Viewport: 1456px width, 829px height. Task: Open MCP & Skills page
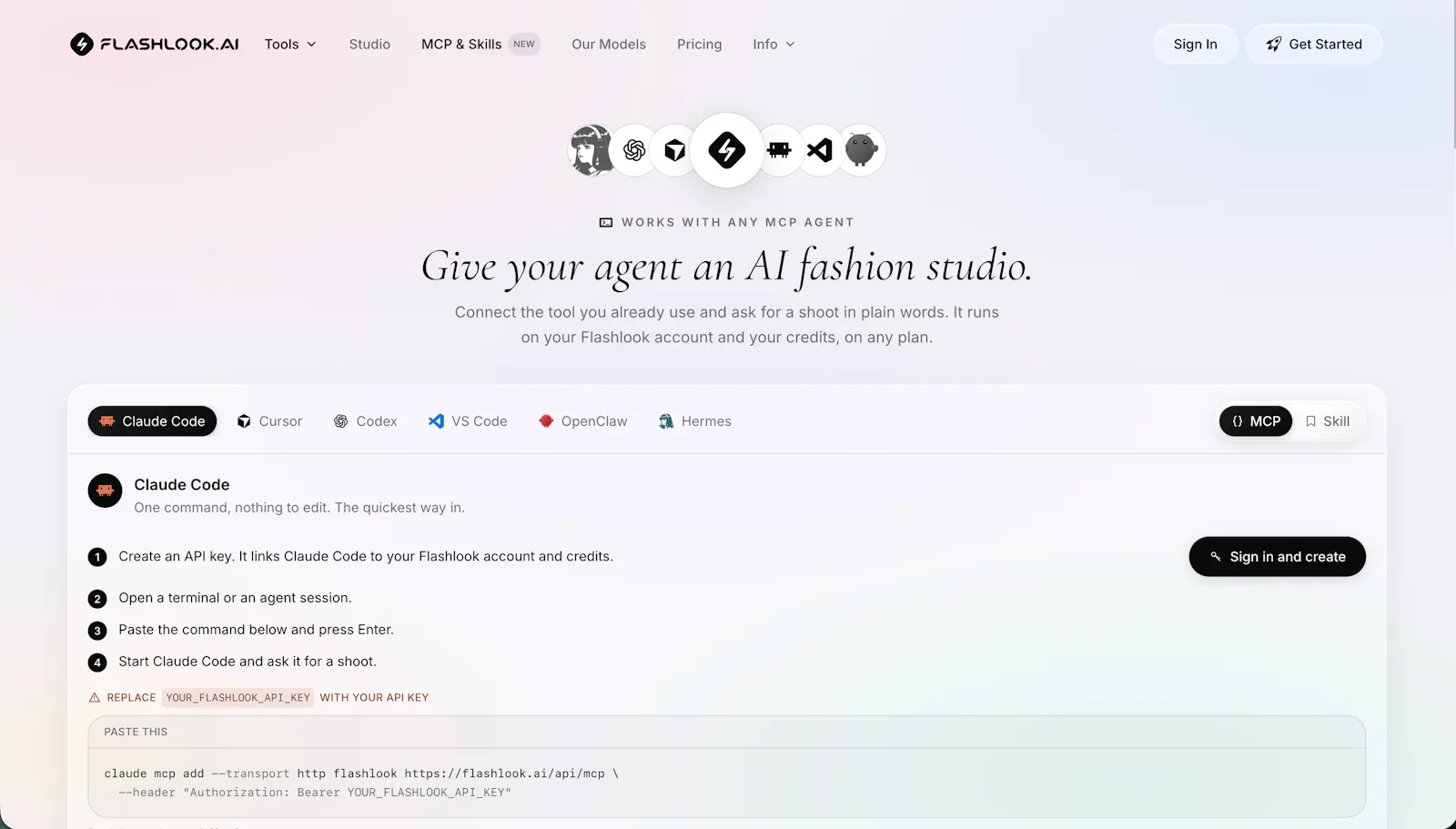pos(461,44)
